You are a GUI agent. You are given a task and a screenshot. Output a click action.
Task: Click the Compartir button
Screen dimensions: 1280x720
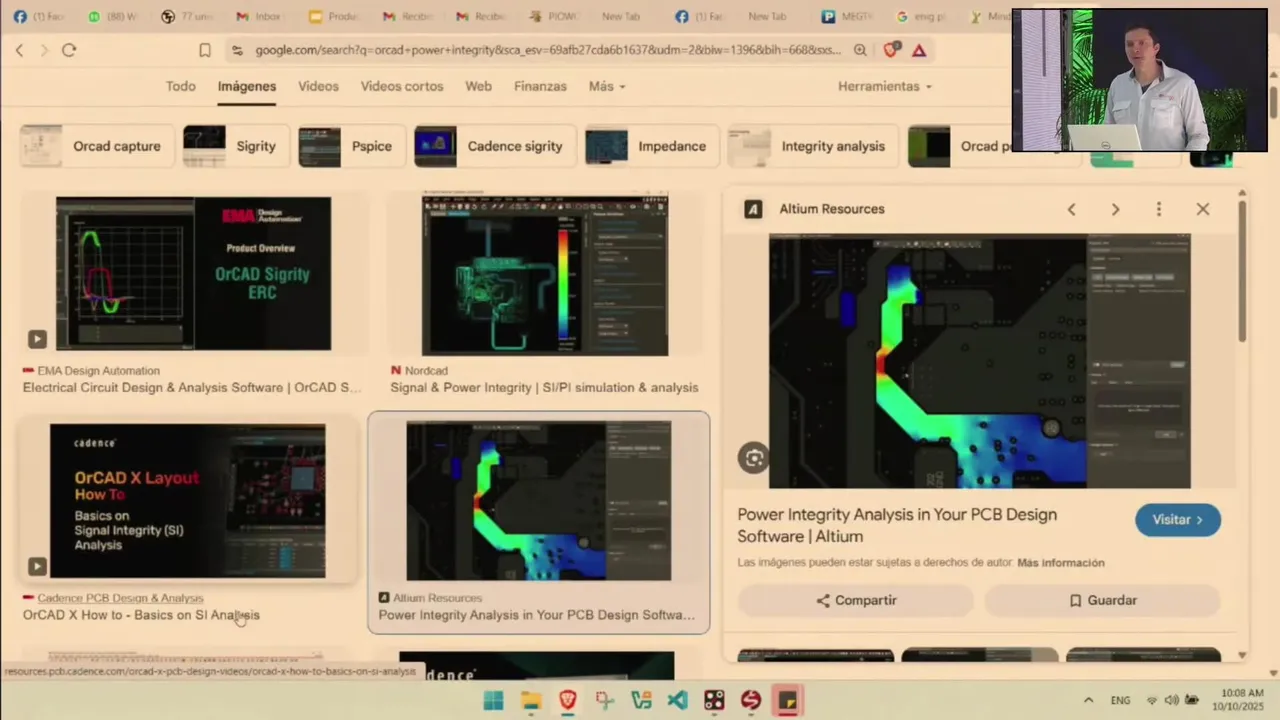[x=856, y=600]
